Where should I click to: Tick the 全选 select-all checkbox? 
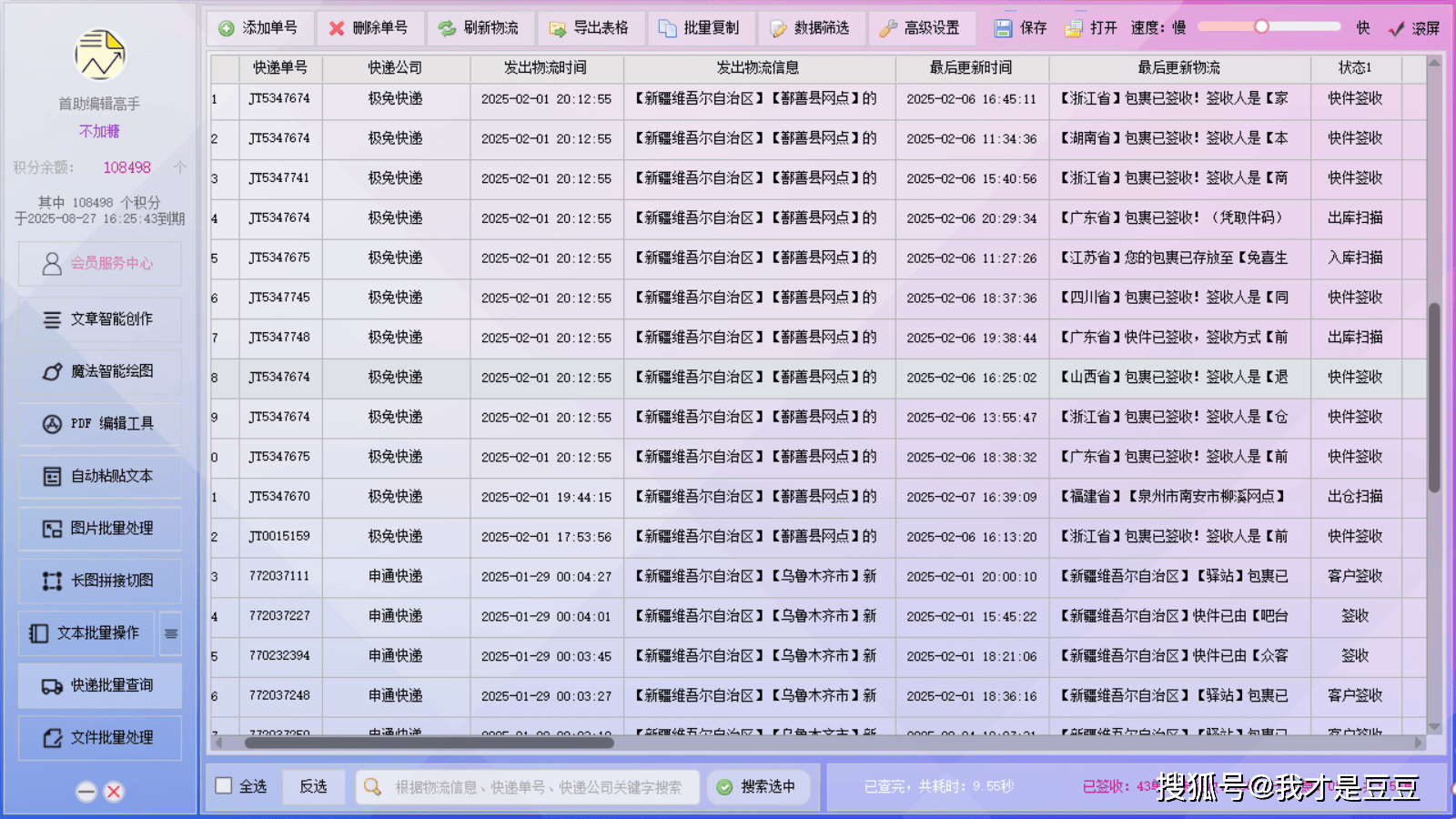[x=224, y=785]
